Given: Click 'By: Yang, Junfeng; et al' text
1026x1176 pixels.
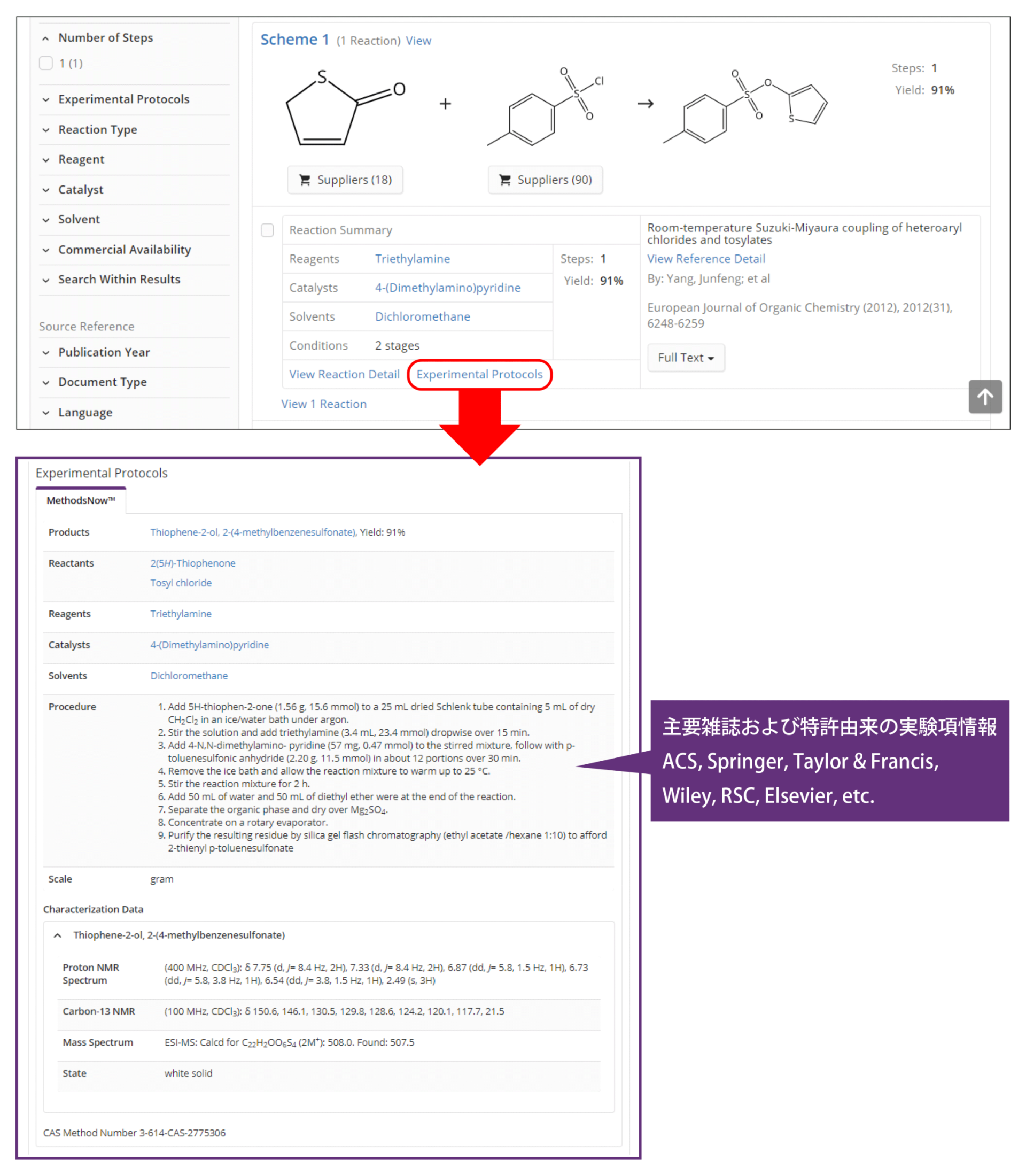Looking at the screenshot, I should coord(709,279).
